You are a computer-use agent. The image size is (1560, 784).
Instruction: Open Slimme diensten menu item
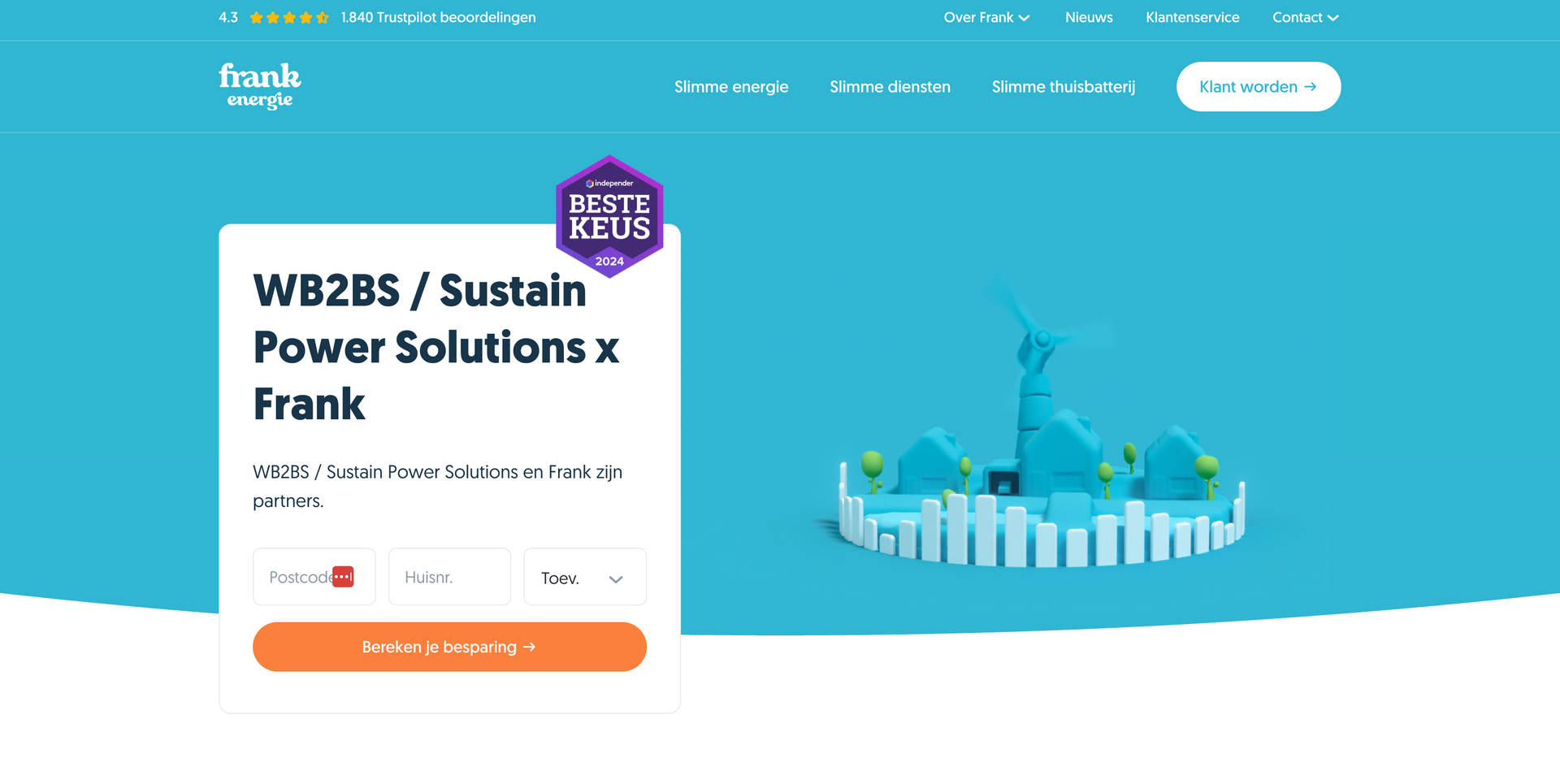click(x=890, y=87)
